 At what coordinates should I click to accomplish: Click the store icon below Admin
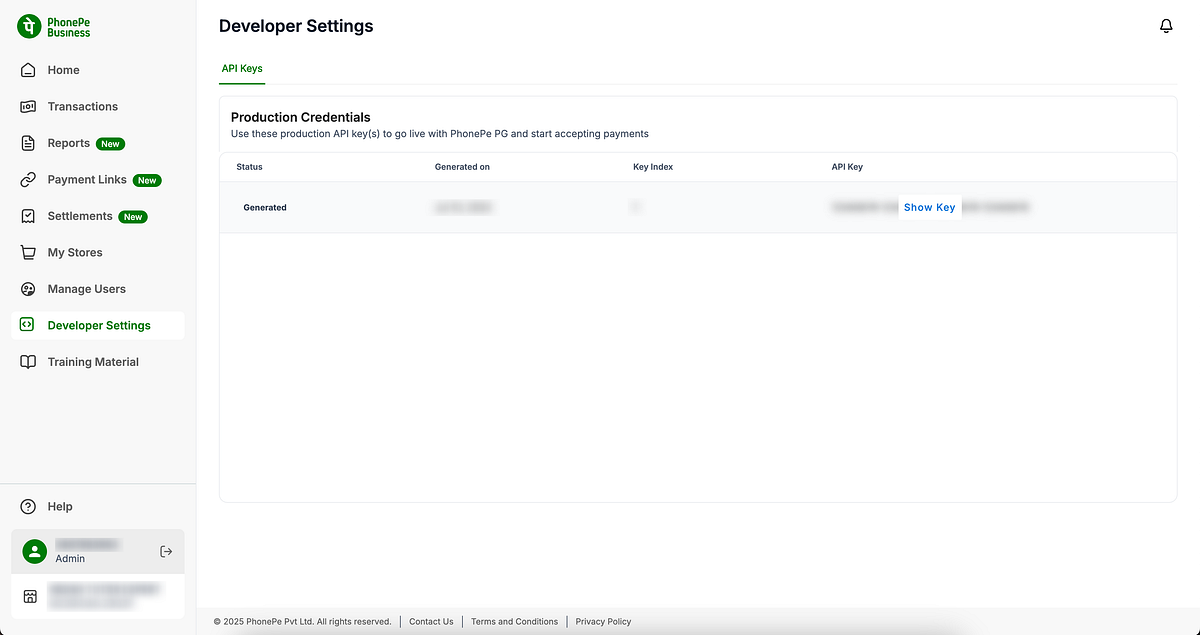click(x=30, y=597)
